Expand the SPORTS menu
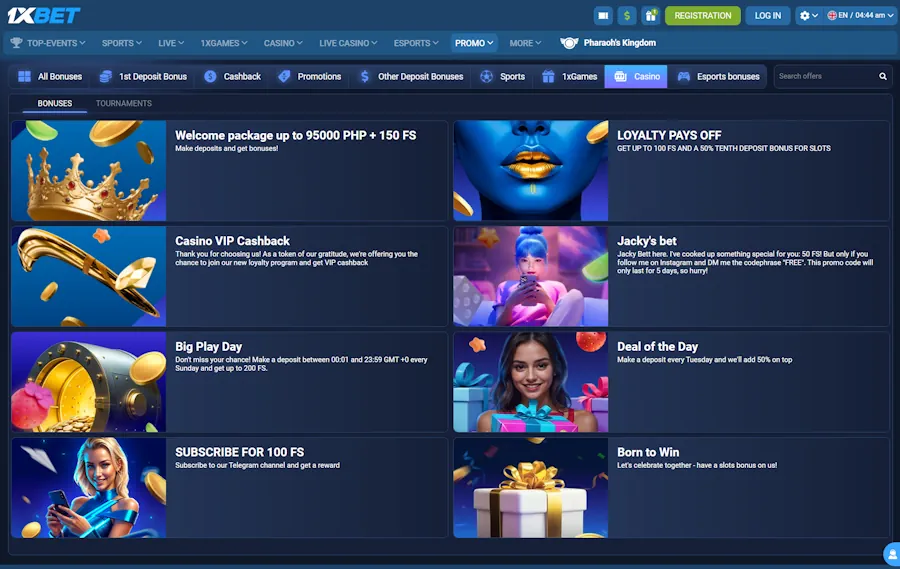This screenshot has height=569, width=900. tap(121, 43)
